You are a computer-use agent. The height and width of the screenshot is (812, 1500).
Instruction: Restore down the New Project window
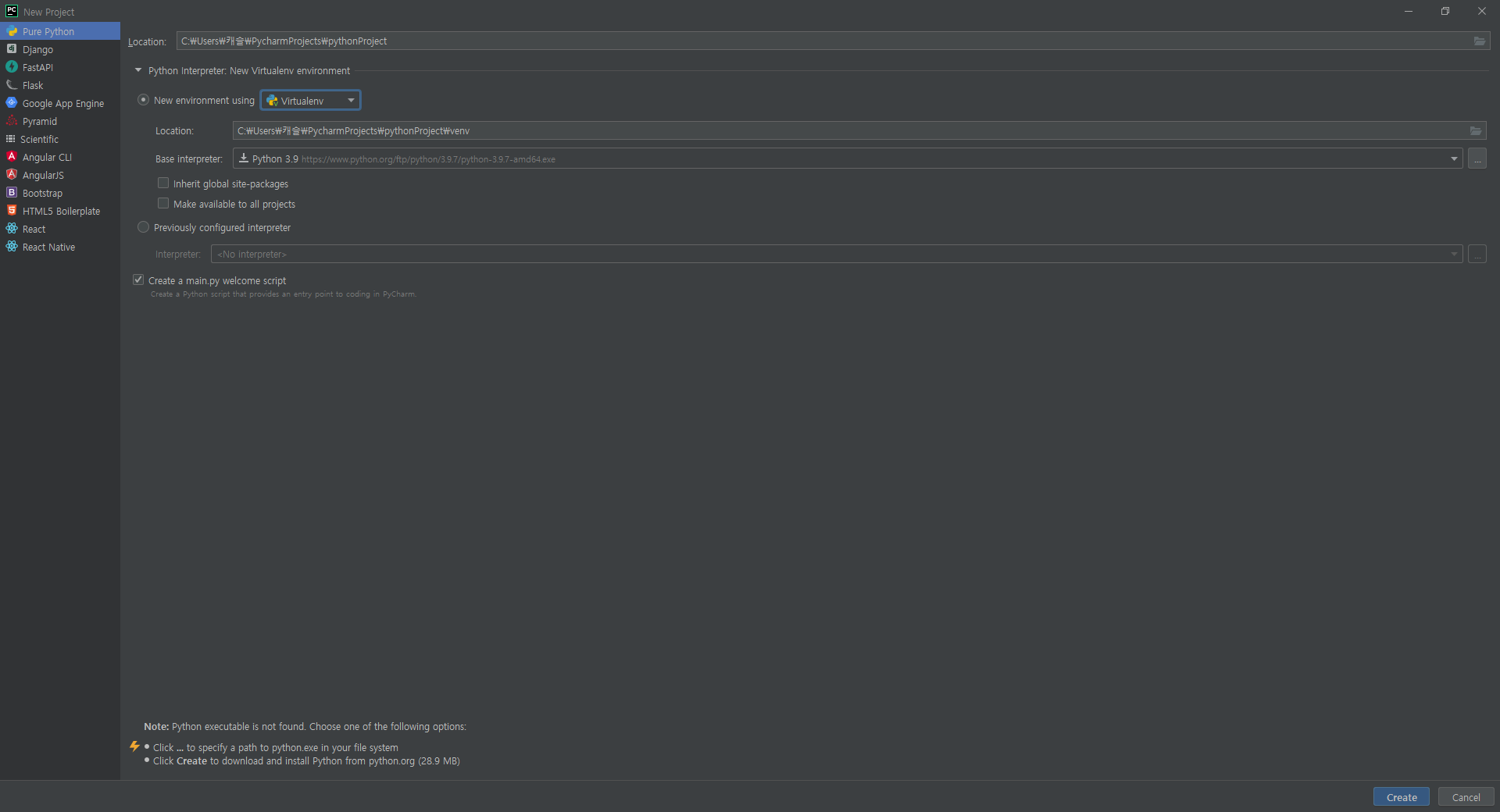[x=1445, y=11]
